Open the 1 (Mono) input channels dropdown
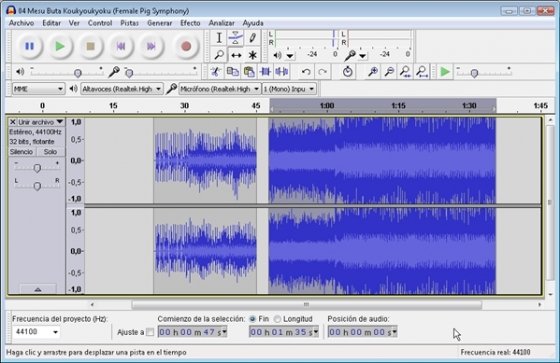 pos(289,89)
